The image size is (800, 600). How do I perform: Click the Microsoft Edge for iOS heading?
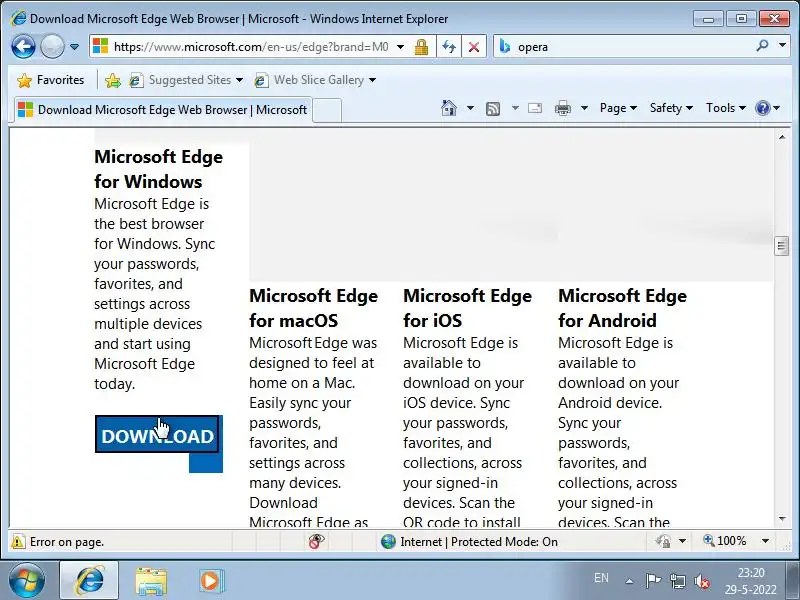coord(467,308)
